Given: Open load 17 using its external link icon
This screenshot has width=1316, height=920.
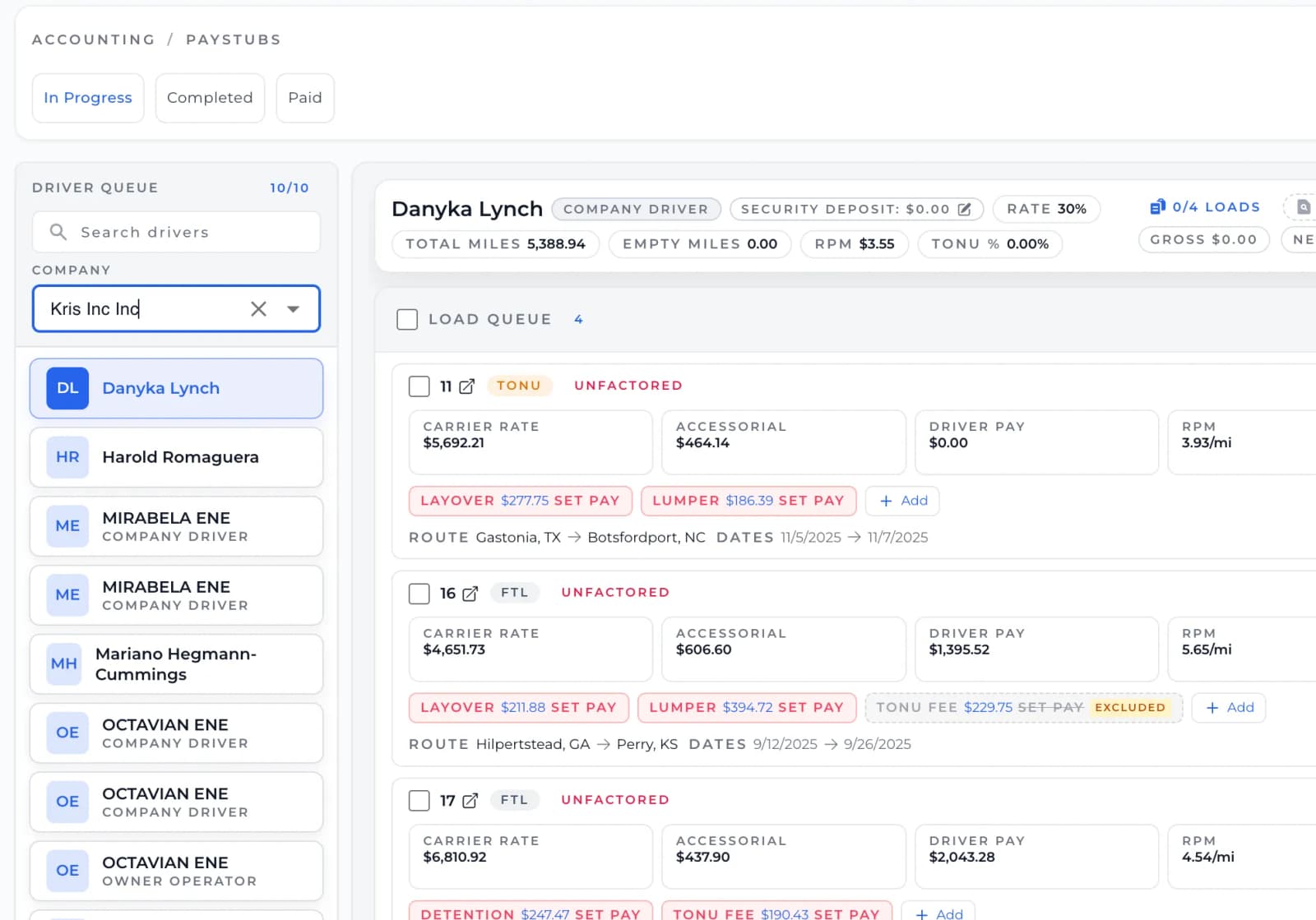Looking at the screenshot, I should click(x=470, y=800).
